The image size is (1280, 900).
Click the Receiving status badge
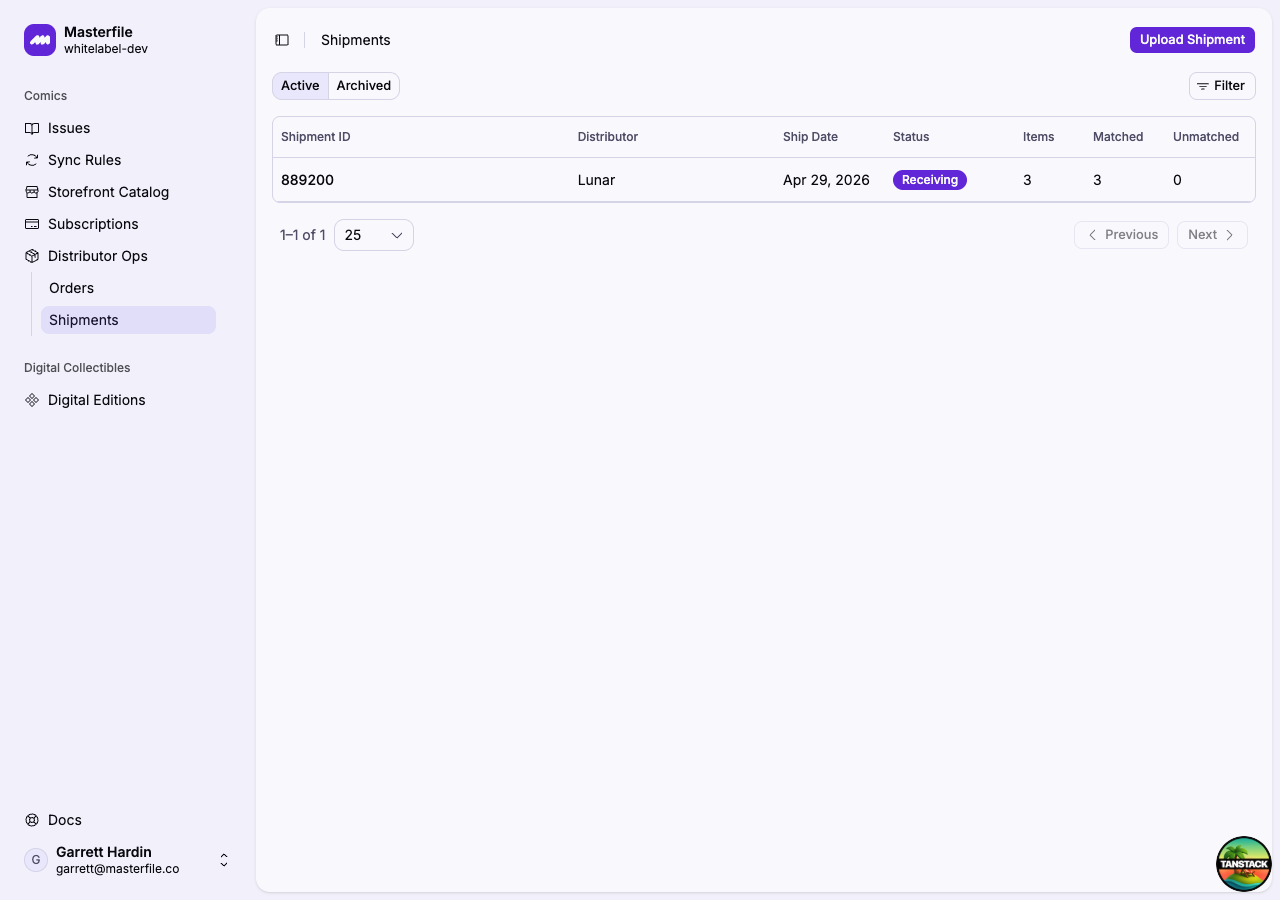[x=930, y=180]
